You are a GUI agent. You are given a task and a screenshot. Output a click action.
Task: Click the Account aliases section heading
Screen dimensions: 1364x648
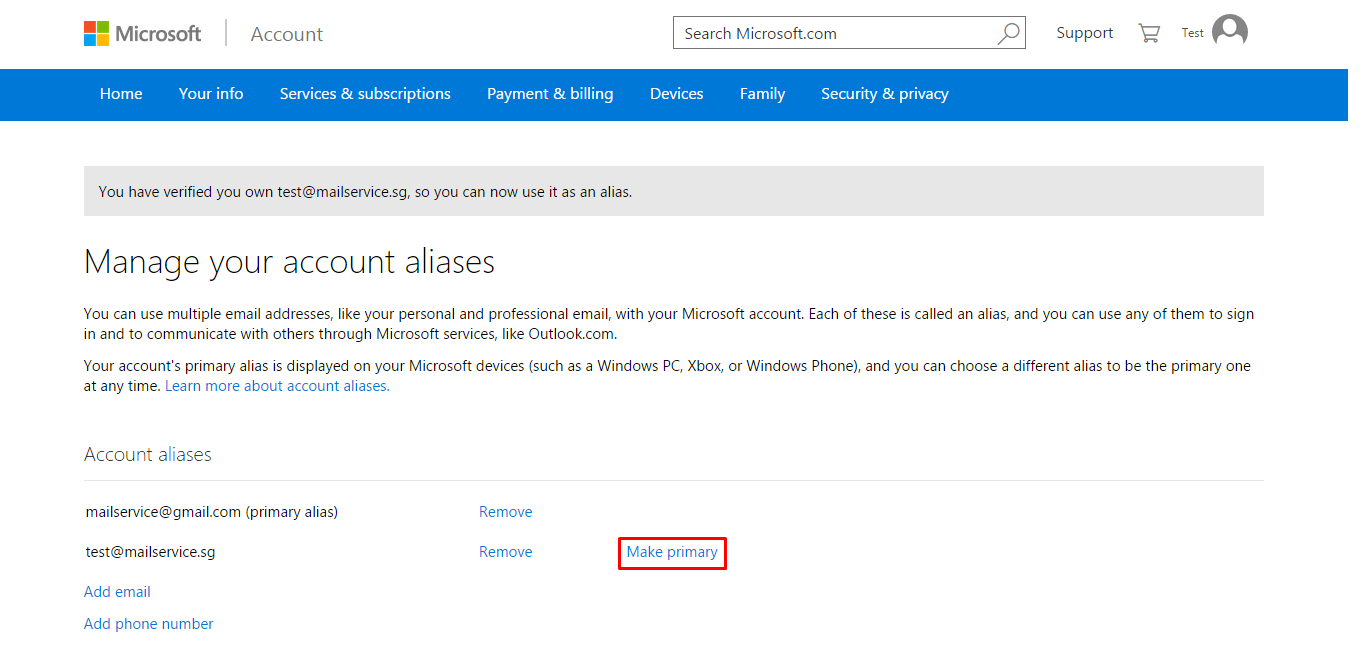[148, 455]
